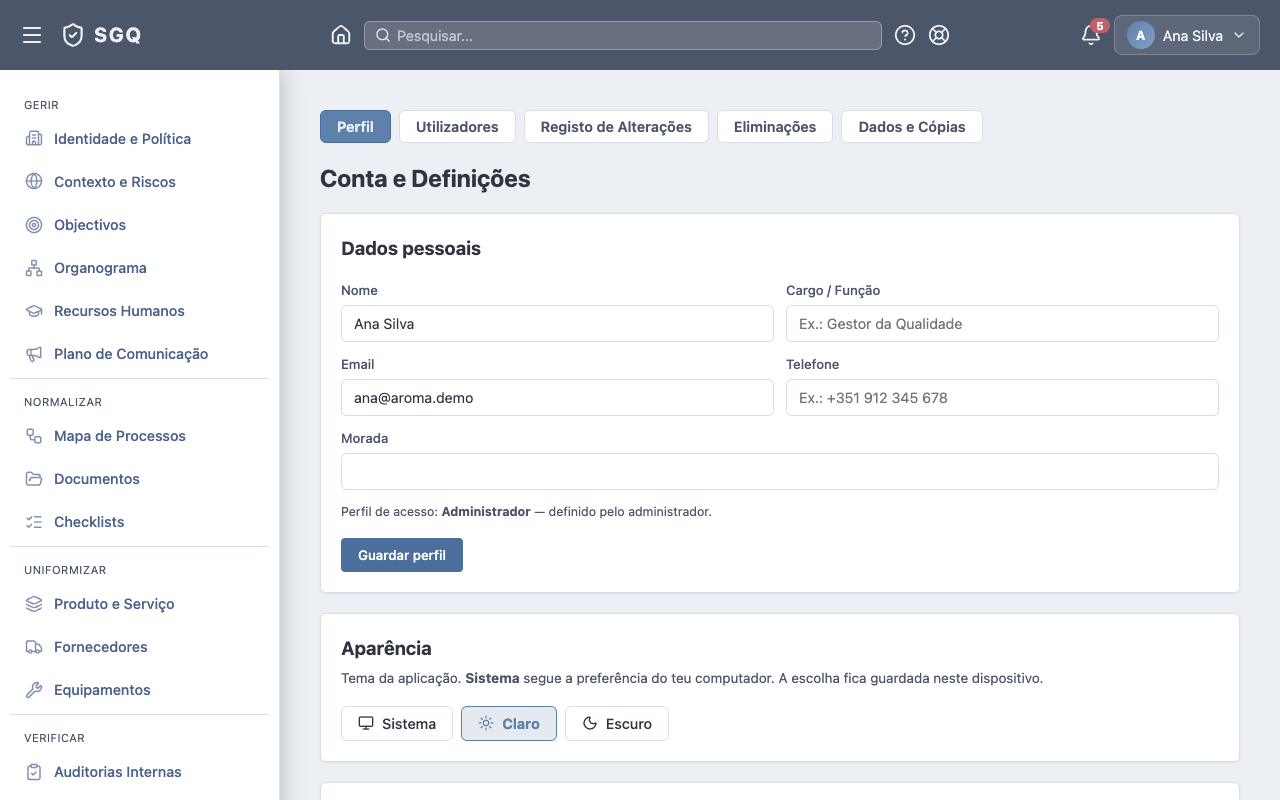Open help question mark icon
This screenshot has width=1280, height=800.
tap(905, 35)
